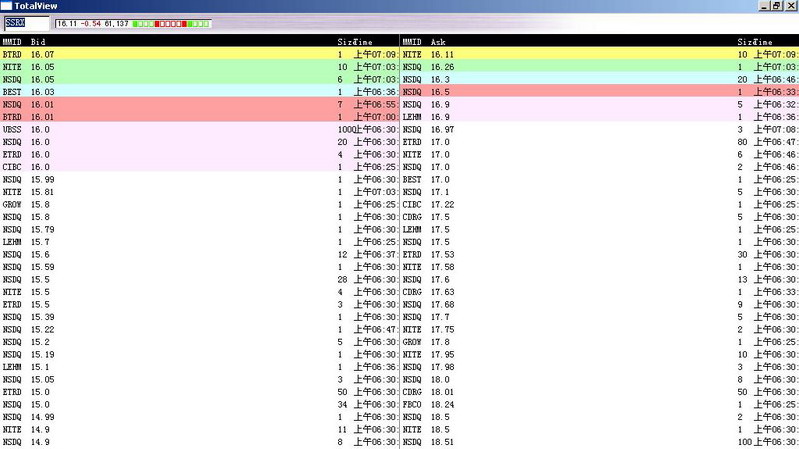
Task: Select the NSDQ ask row at 17.1
Action: (x=600, y=192)
